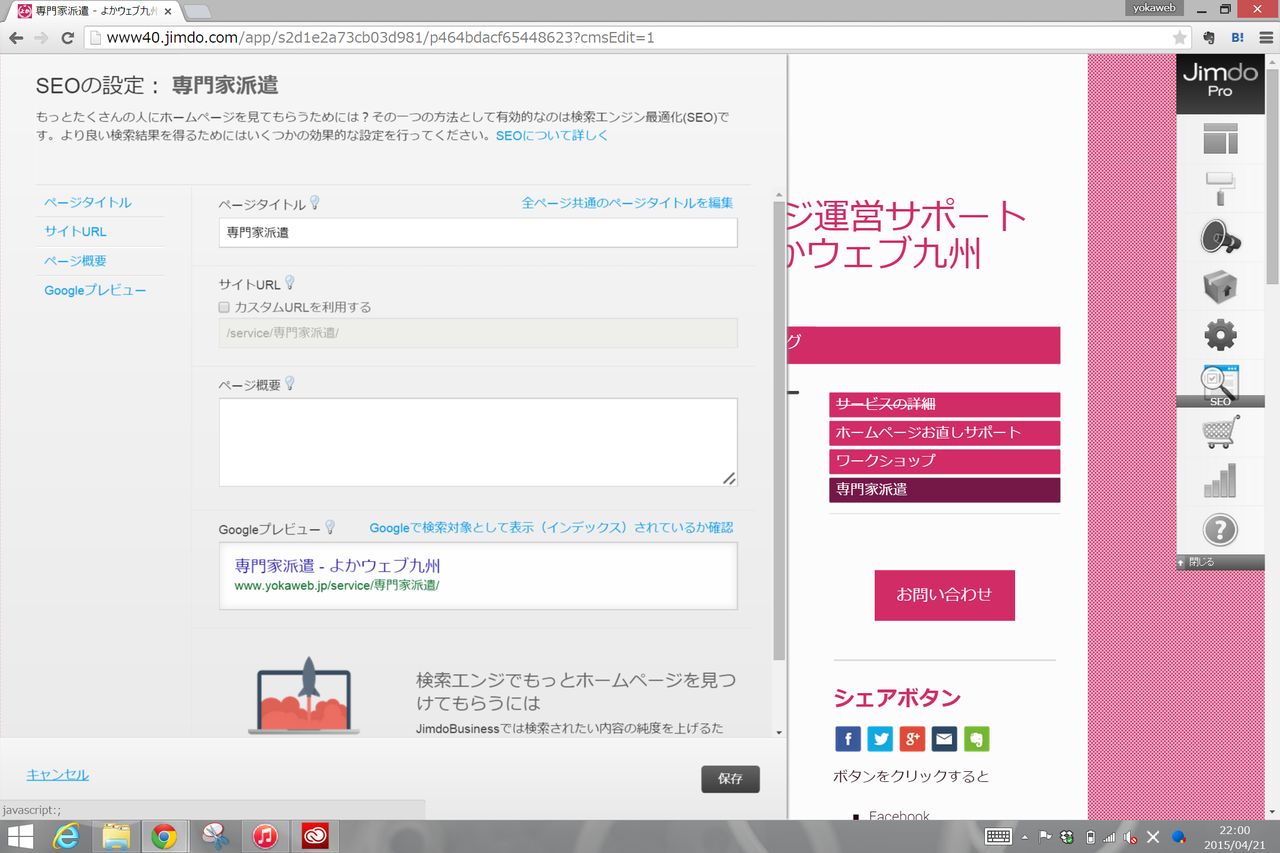Screen dimensions: 1280x853
Task: Select サイトURL in the SEO side navigation
Action: (x=75, y=231)
